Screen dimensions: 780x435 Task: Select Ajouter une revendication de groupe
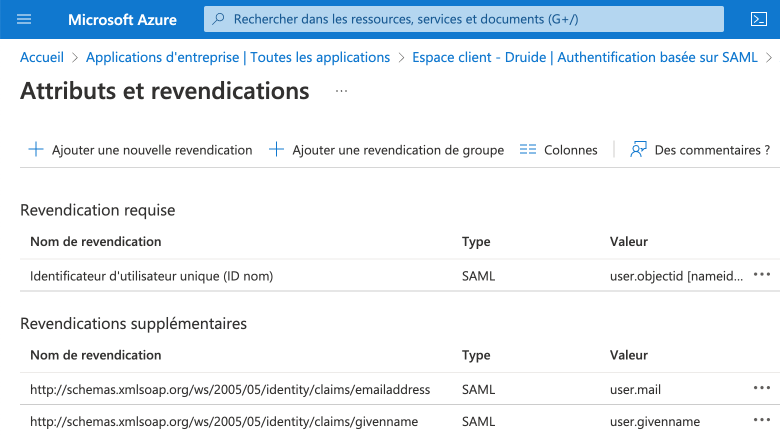tap(398, 150)
